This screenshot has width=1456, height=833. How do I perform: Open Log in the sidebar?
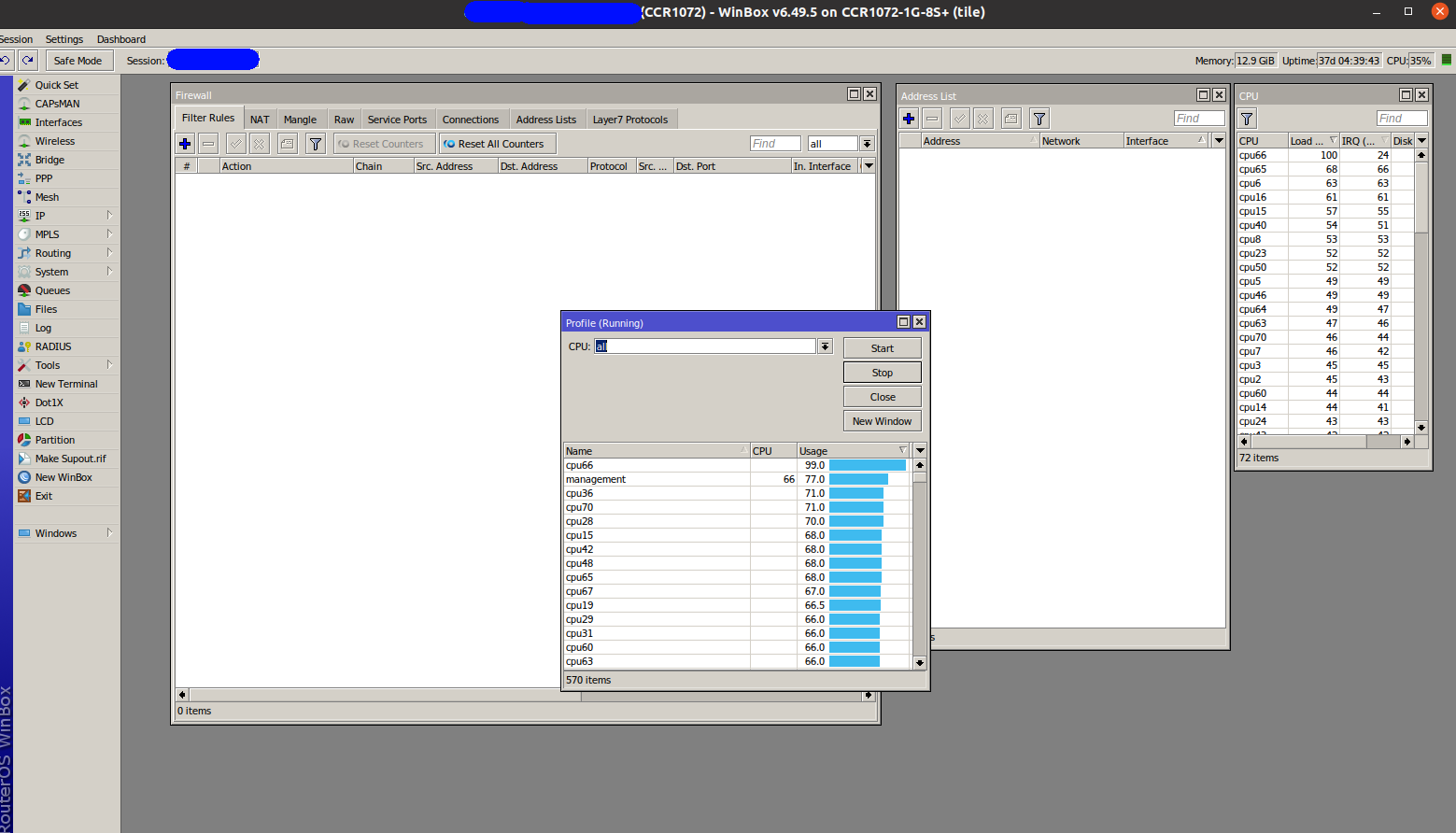coord(67,328)
